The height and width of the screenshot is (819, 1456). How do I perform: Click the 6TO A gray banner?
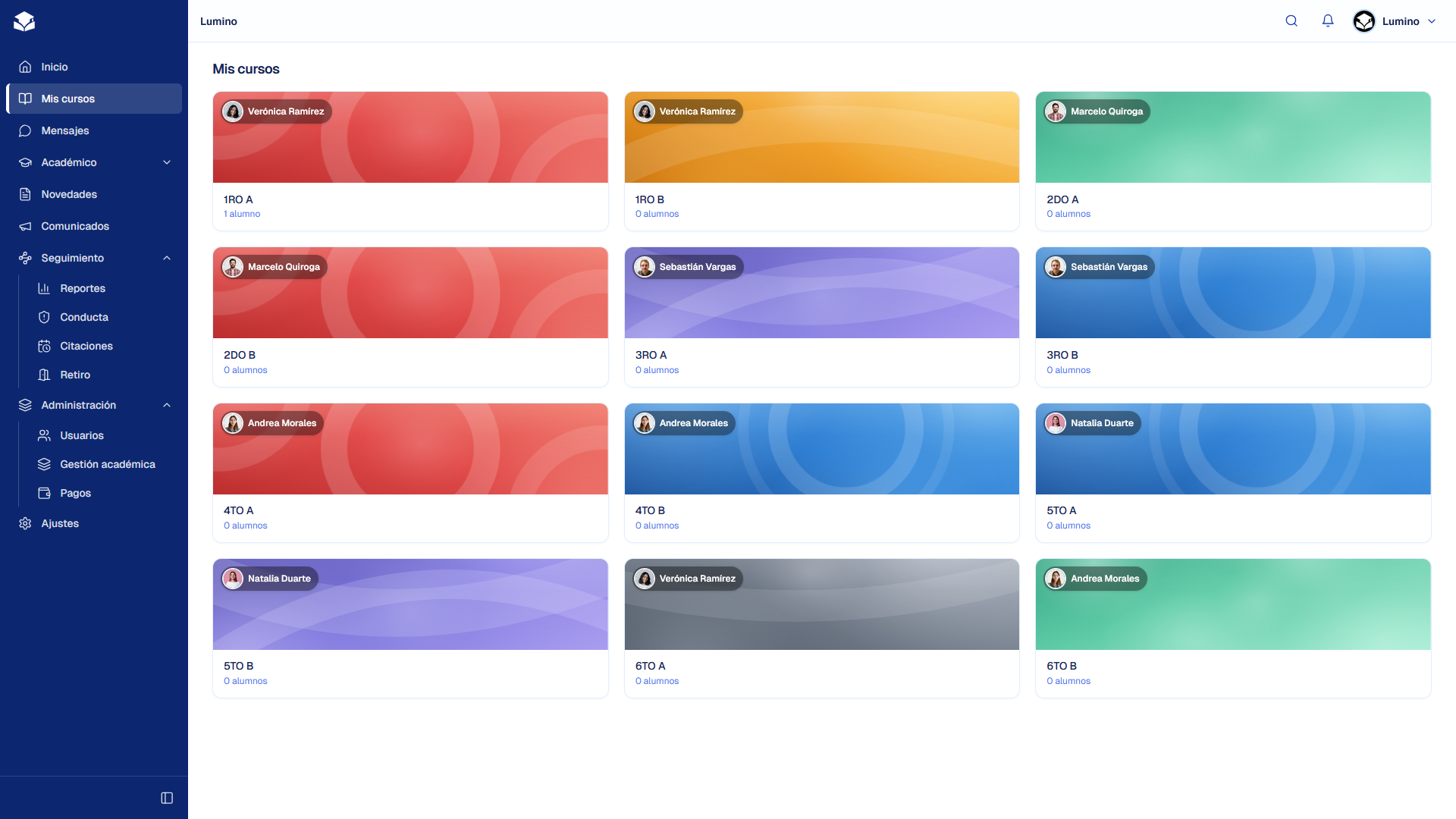coord(821,604)
